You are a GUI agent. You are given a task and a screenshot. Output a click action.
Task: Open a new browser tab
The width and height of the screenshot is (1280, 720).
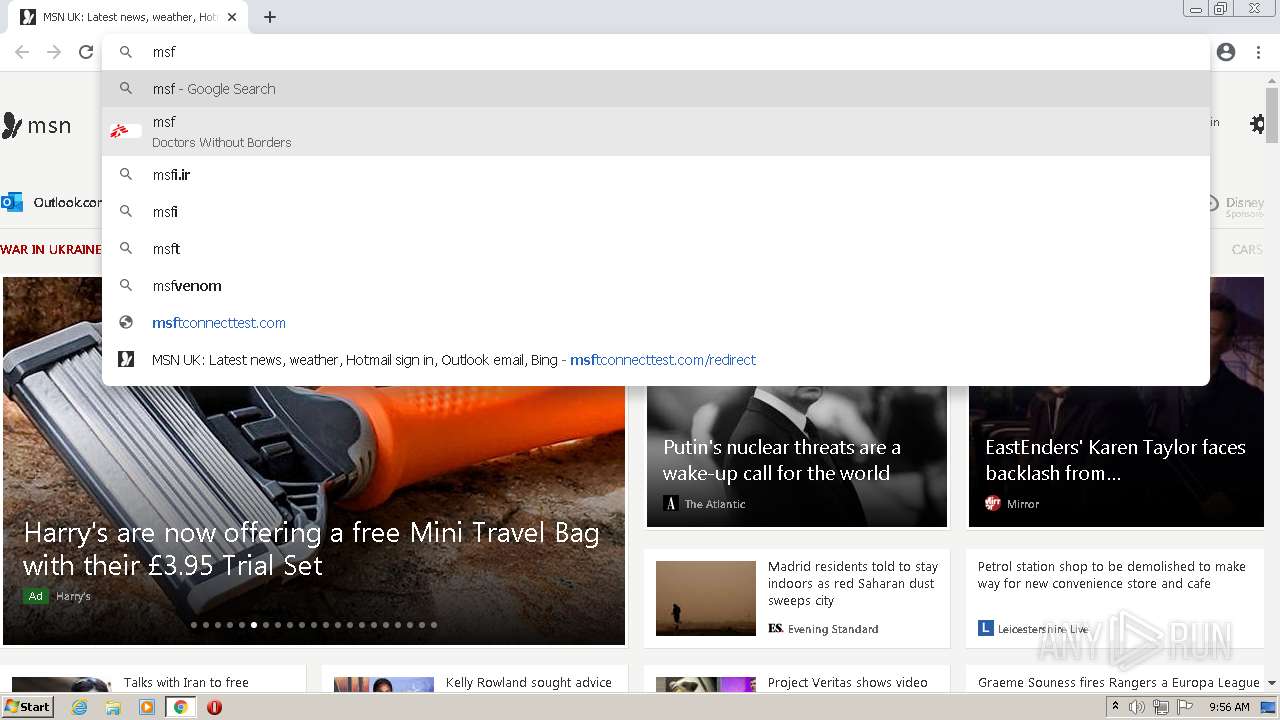270,17
